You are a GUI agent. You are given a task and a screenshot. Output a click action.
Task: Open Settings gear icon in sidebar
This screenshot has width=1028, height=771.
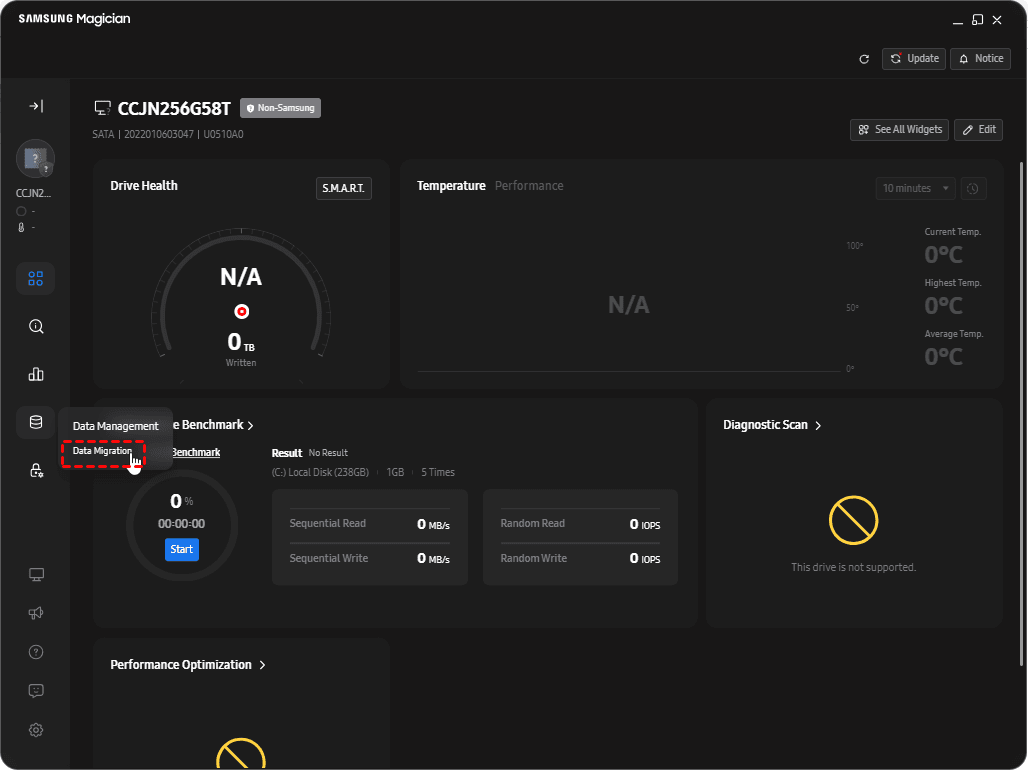coord(36,730)
